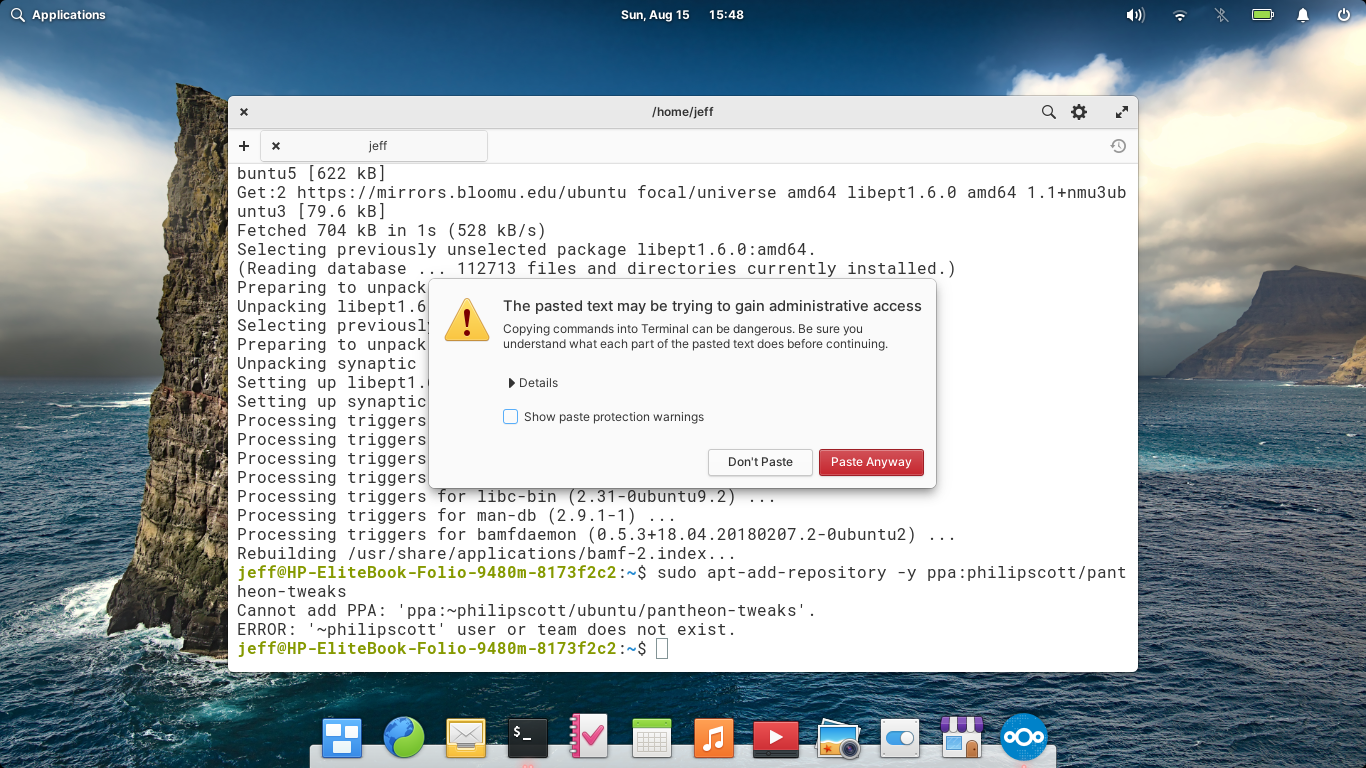Add a new terminal tab
This screenshot has height=768, width=1366.
pyautogui.click(x=244, y=146)
